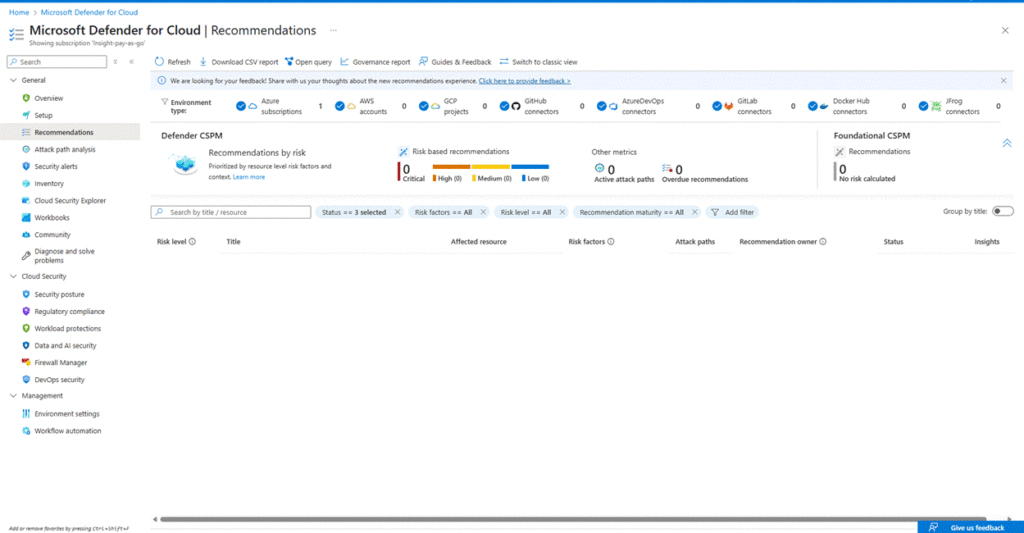Select Inventory in the left menu
The image size is (1024, 533).
coord(48,183)
